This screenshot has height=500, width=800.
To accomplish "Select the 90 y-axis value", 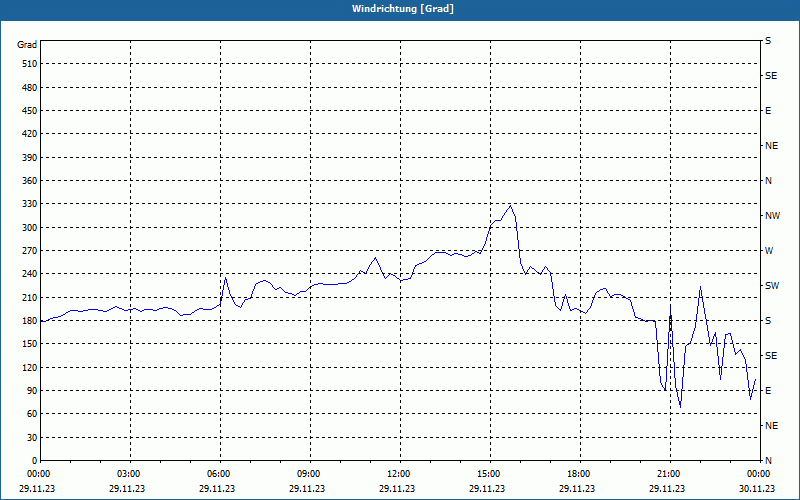I will click(32, 391).
